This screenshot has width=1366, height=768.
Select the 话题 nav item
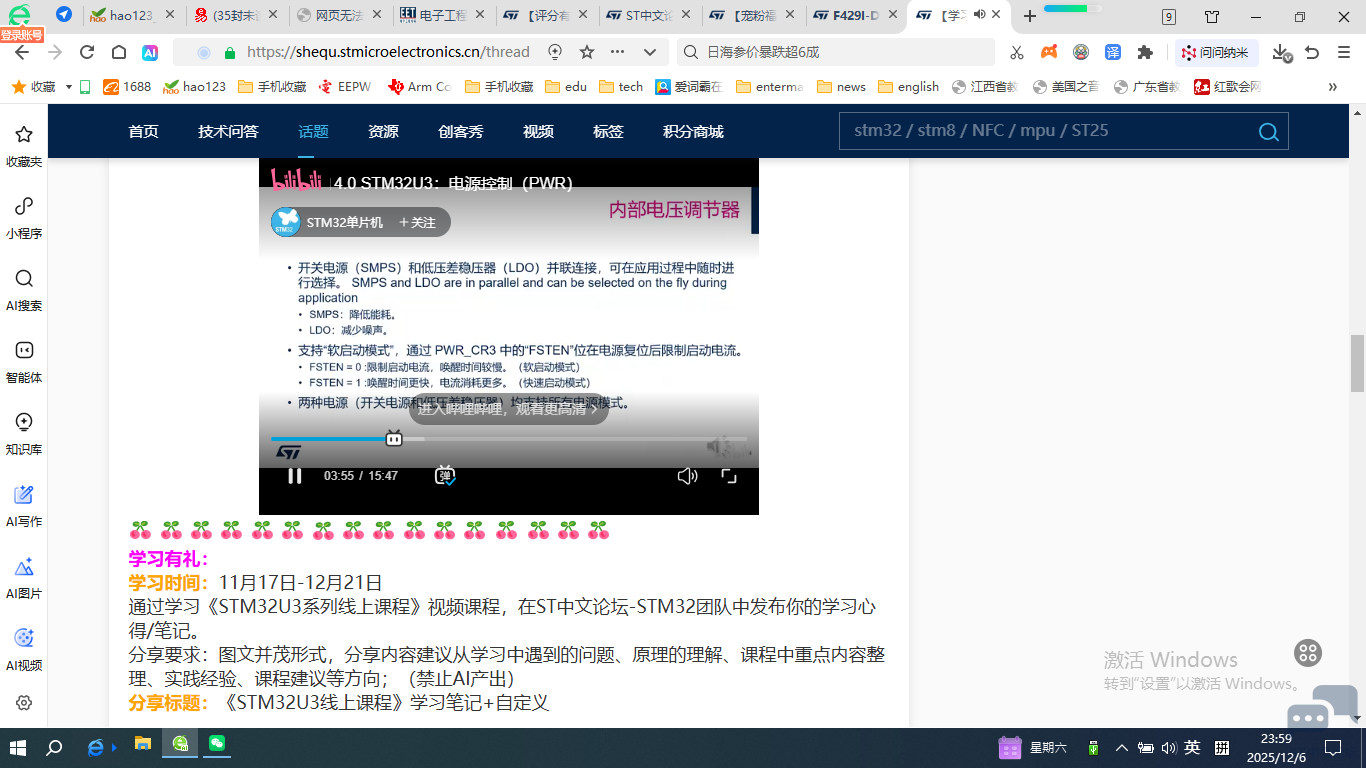tap(313, 131)
